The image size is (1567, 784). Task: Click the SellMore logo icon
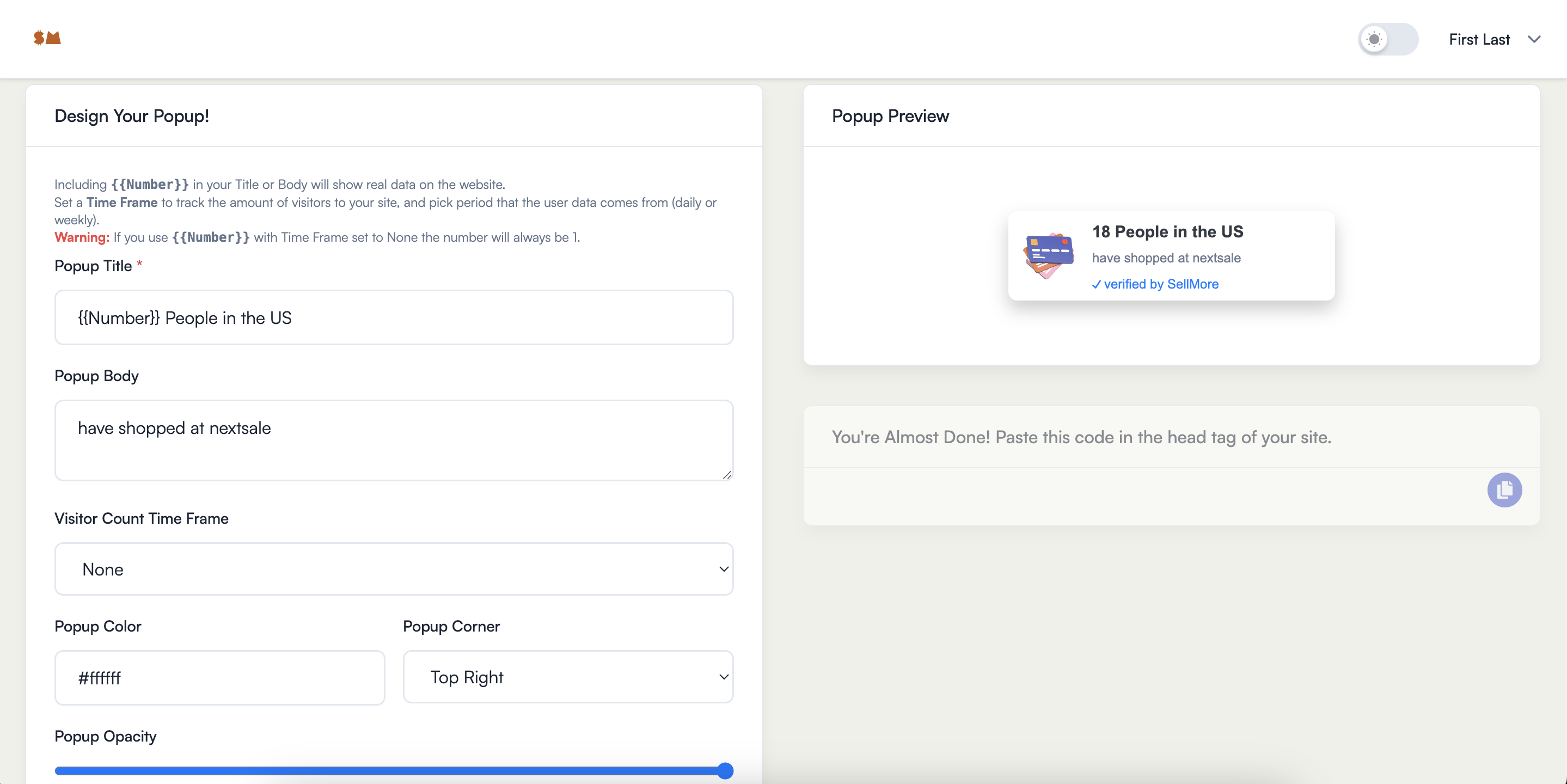[x=47, y=38]
